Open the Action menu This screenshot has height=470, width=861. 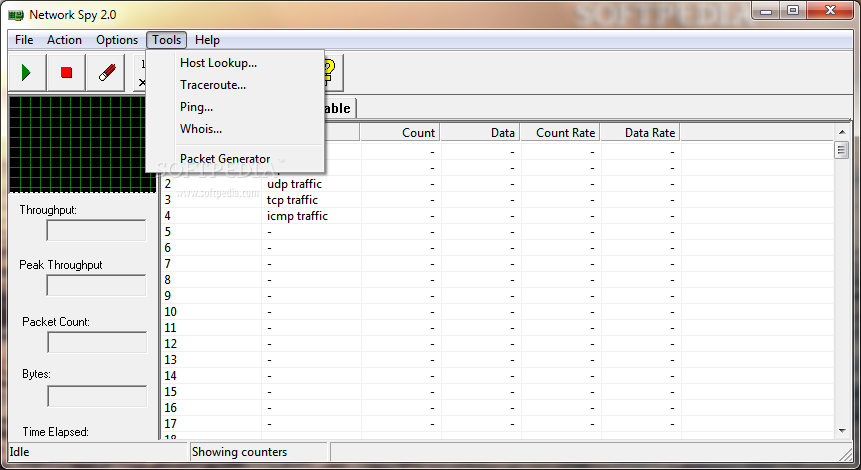[64, 40]
